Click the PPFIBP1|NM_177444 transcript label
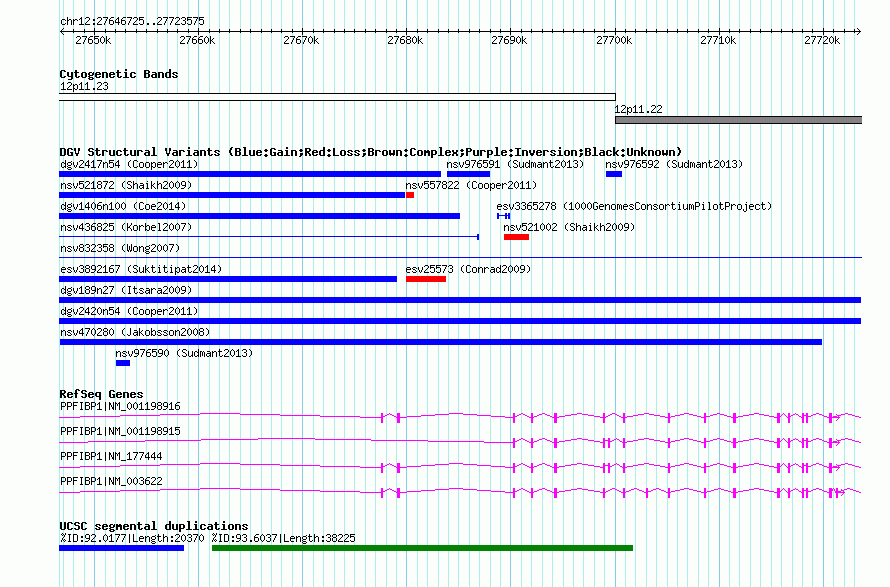 (x=111, y=456)
